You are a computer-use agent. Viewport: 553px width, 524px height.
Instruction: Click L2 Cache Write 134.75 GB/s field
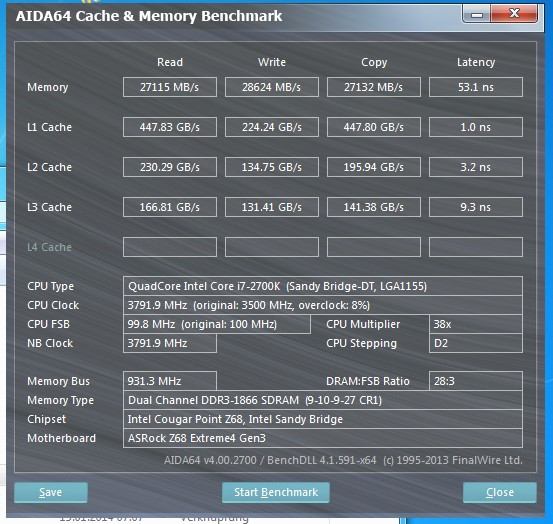pyautogui.click(x=272, y=167)
